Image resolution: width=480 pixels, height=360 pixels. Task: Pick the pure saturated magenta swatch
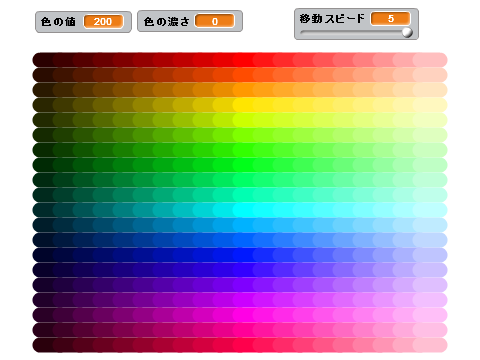point(243,315)
